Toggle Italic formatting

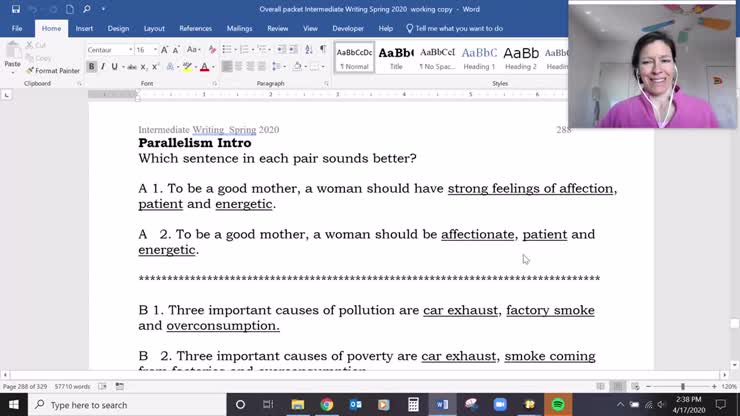click(103, 67)
